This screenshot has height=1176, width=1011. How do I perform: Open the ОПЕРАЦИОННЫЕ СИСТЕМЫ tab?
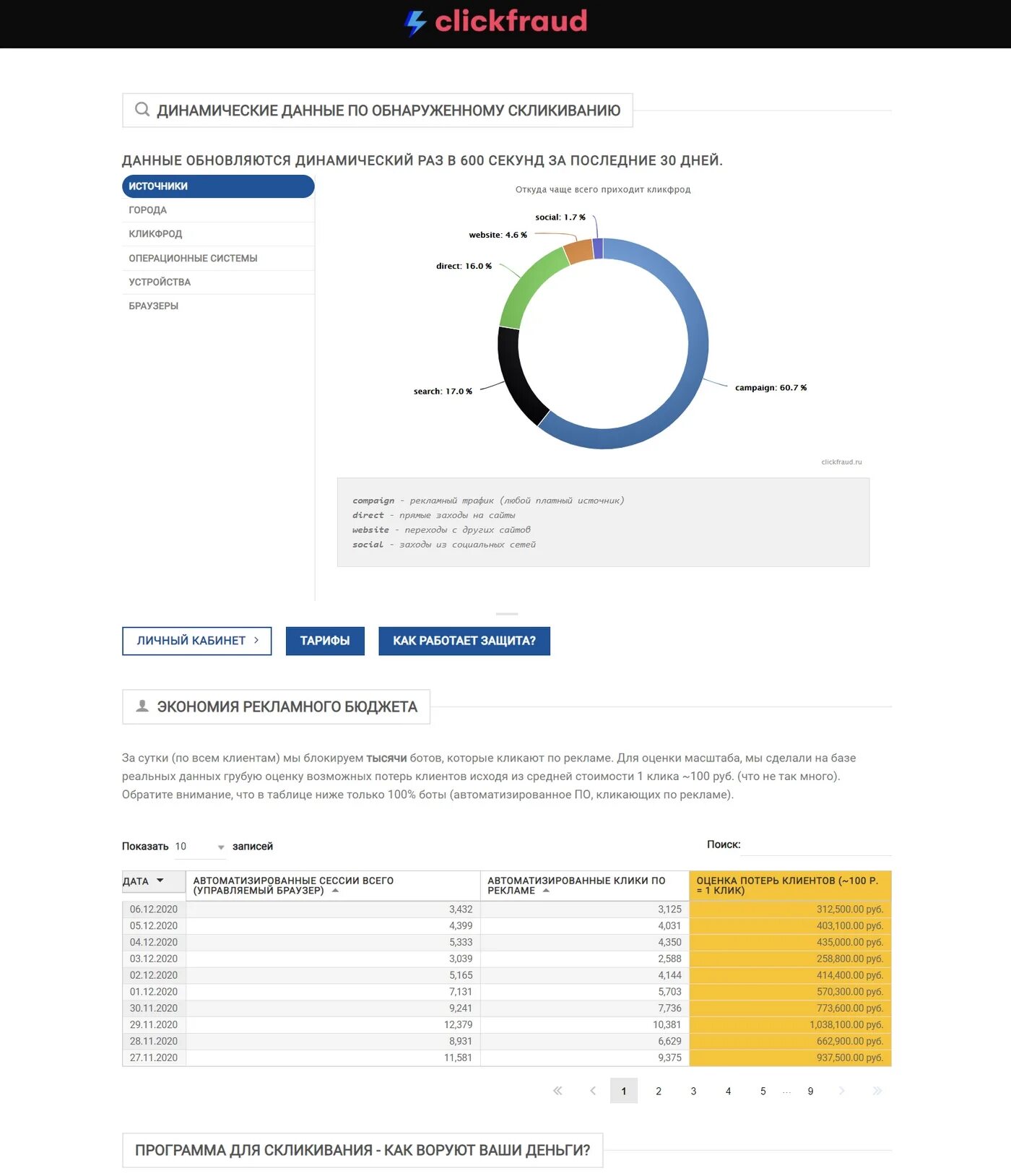(x=218, y=259)
